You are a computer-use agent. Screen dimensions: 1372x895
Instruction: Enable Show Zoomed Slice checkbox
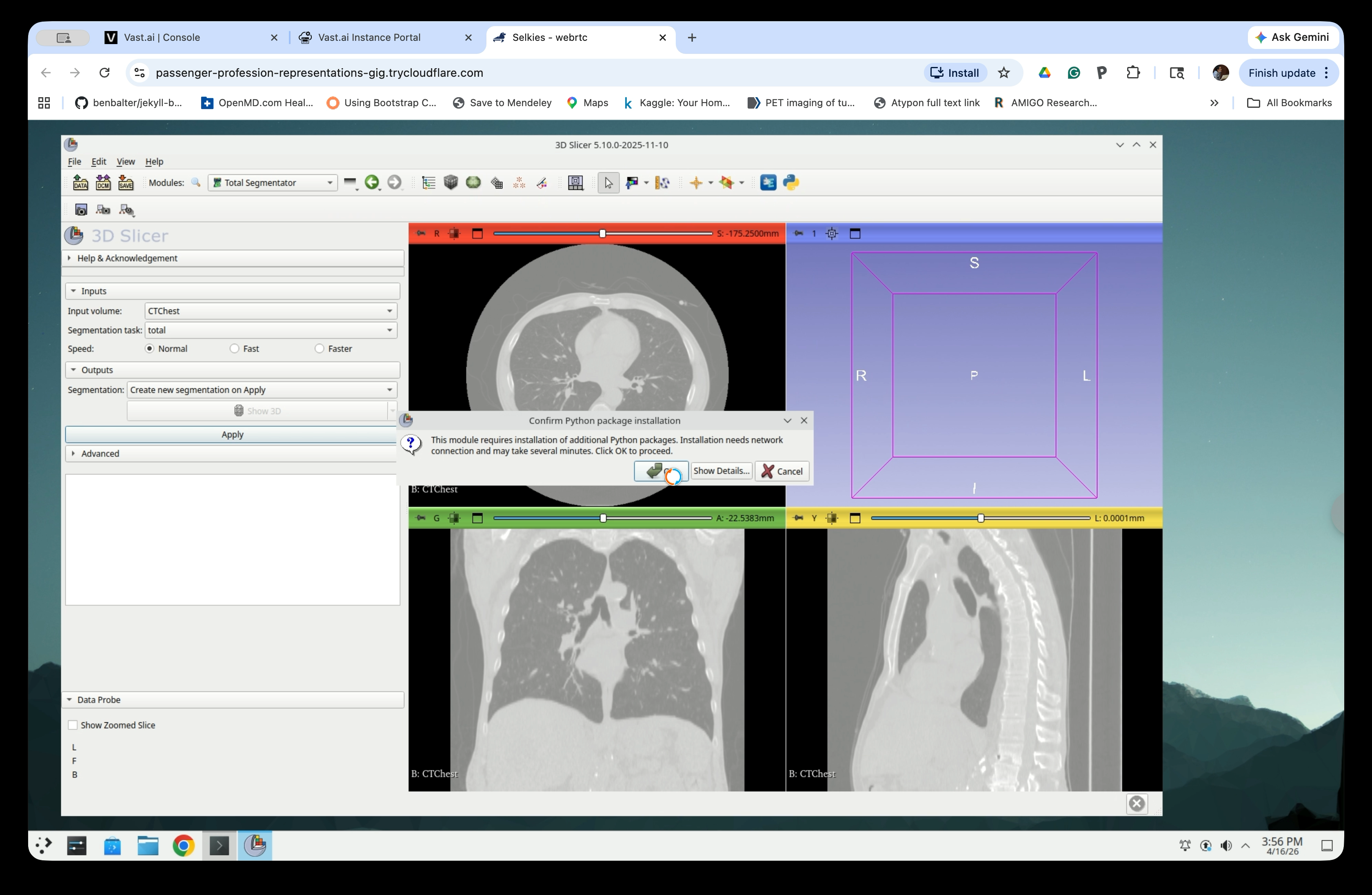click(73, 725)
